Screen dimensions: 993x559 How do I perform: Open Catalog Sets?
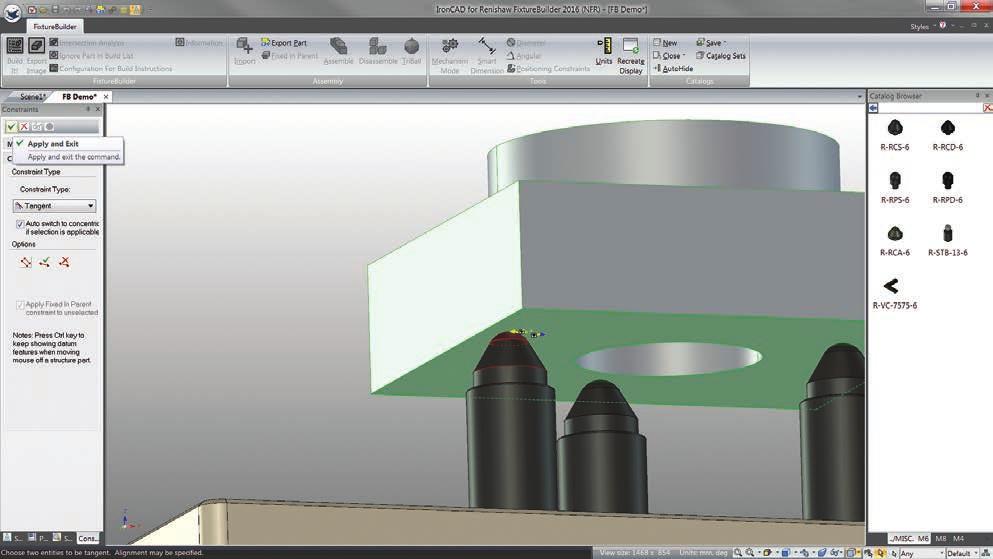[x=721, y=55]
